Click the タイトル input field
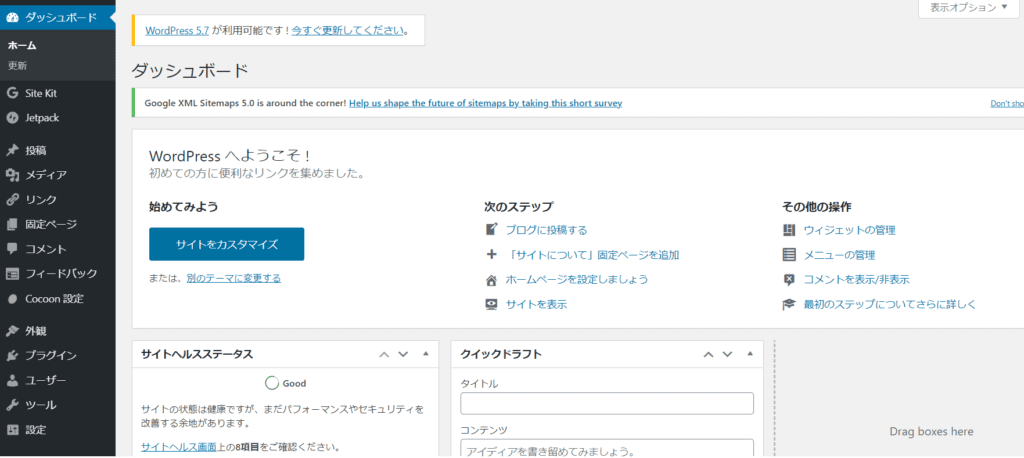 click(x=607, y=403)
